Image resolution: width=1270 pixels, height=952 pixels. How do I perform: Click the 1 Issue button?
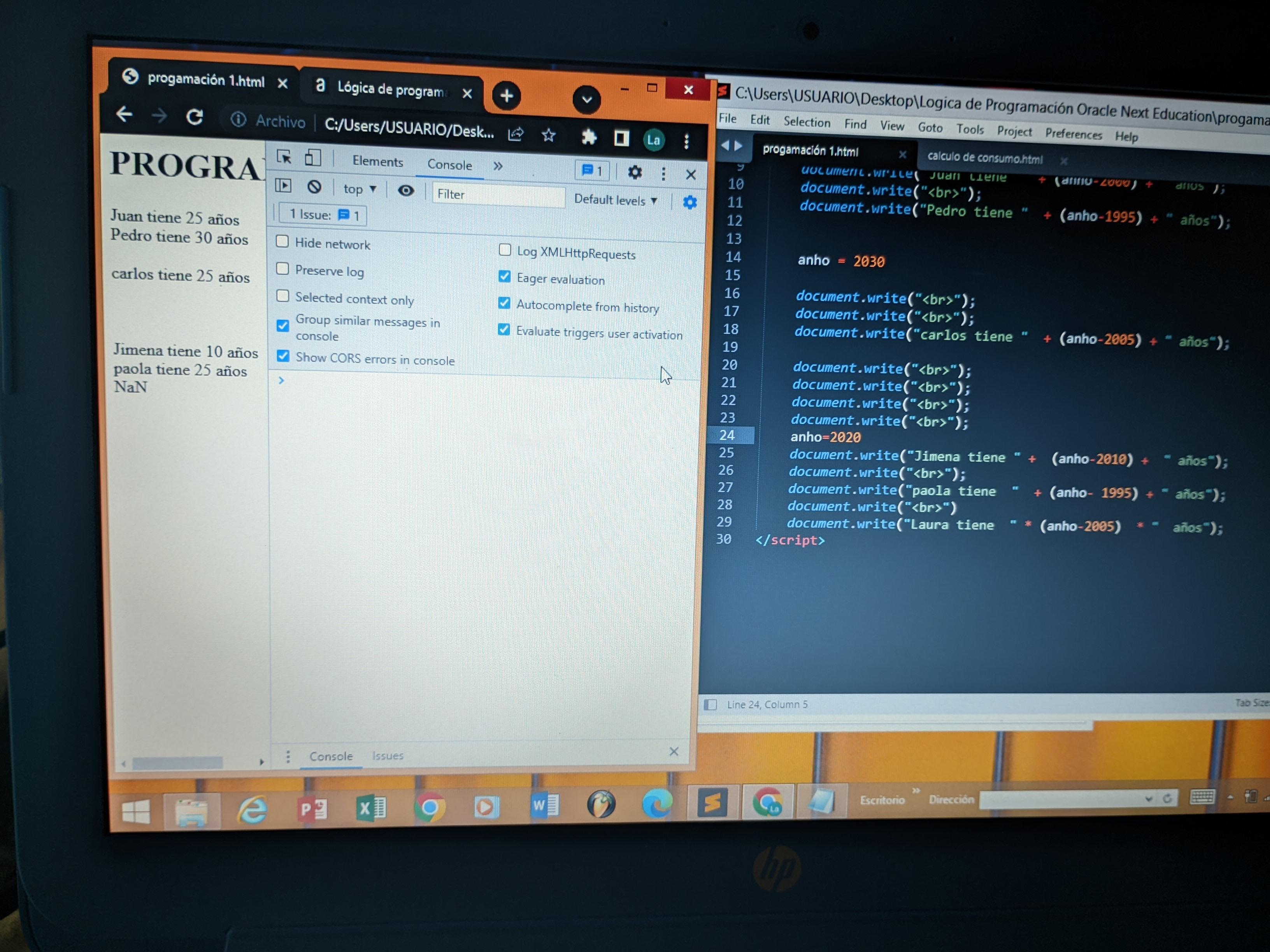(x=323, y=215)
